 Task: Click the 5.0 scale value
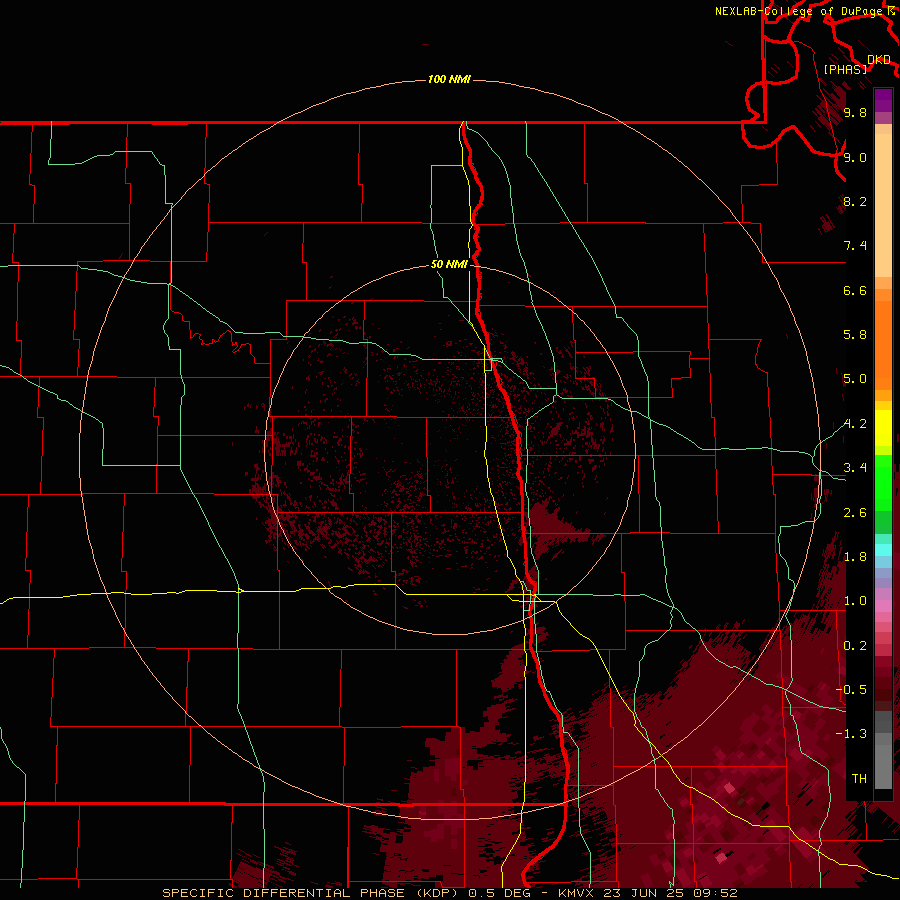tap(855, 379)
